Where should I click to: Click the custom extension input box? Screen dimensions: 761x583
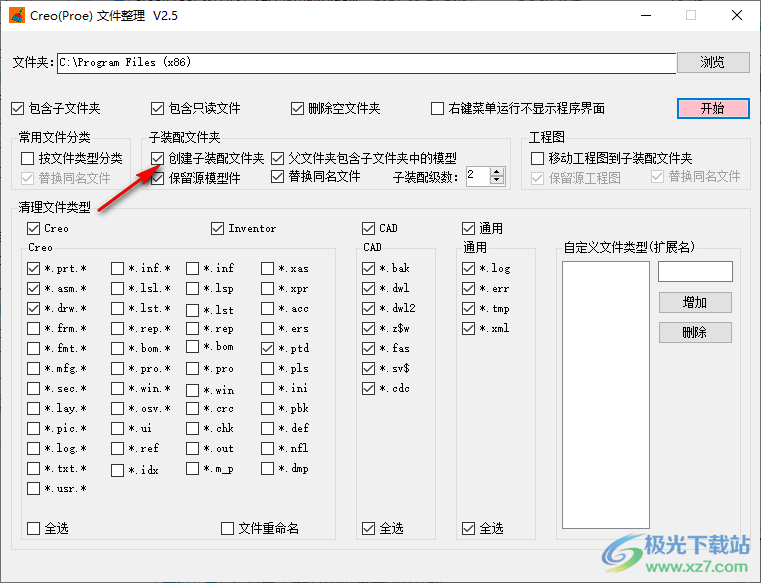(x=695, y=271)
